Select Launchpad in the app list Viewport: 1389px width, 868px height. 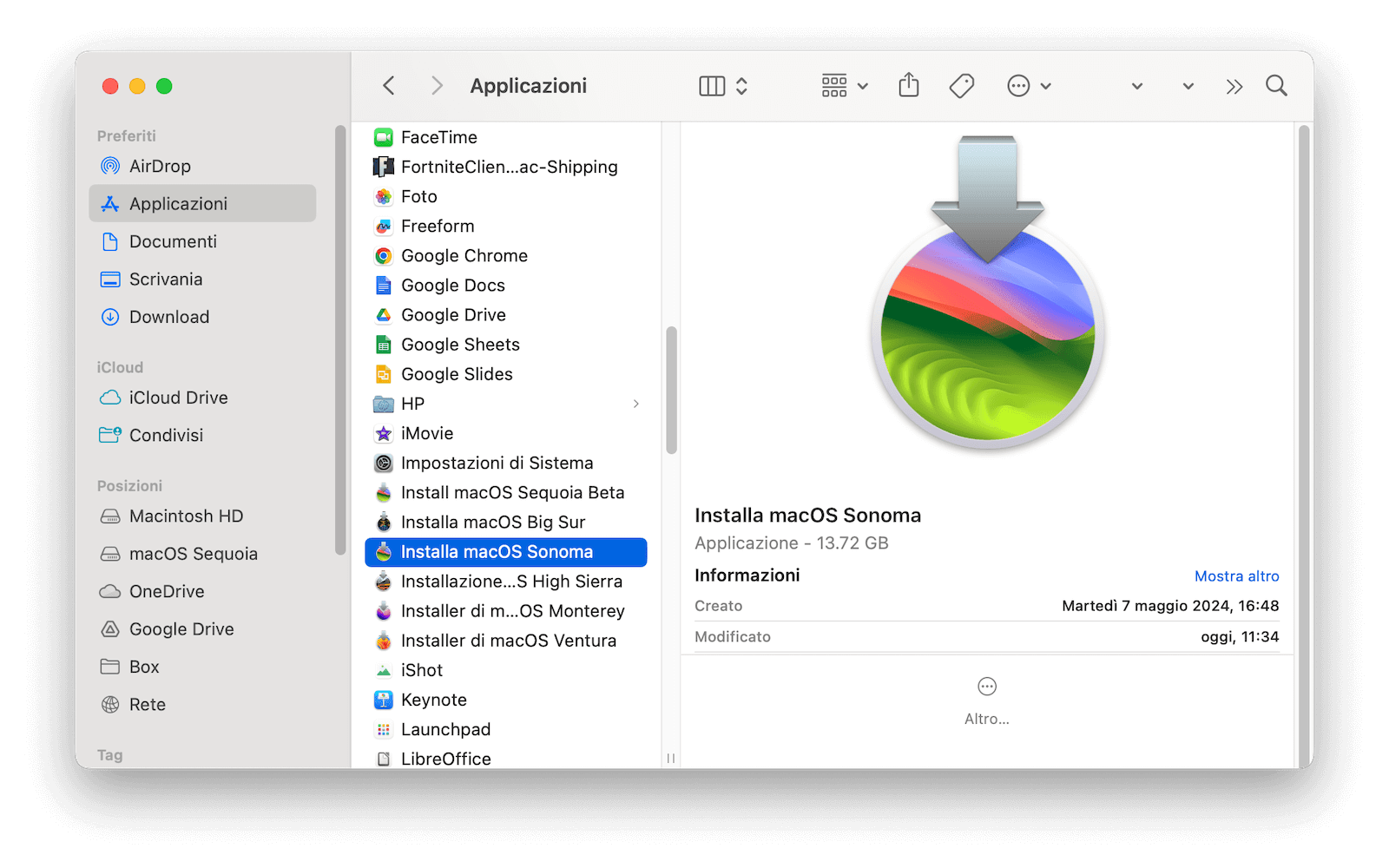(506, 729)
